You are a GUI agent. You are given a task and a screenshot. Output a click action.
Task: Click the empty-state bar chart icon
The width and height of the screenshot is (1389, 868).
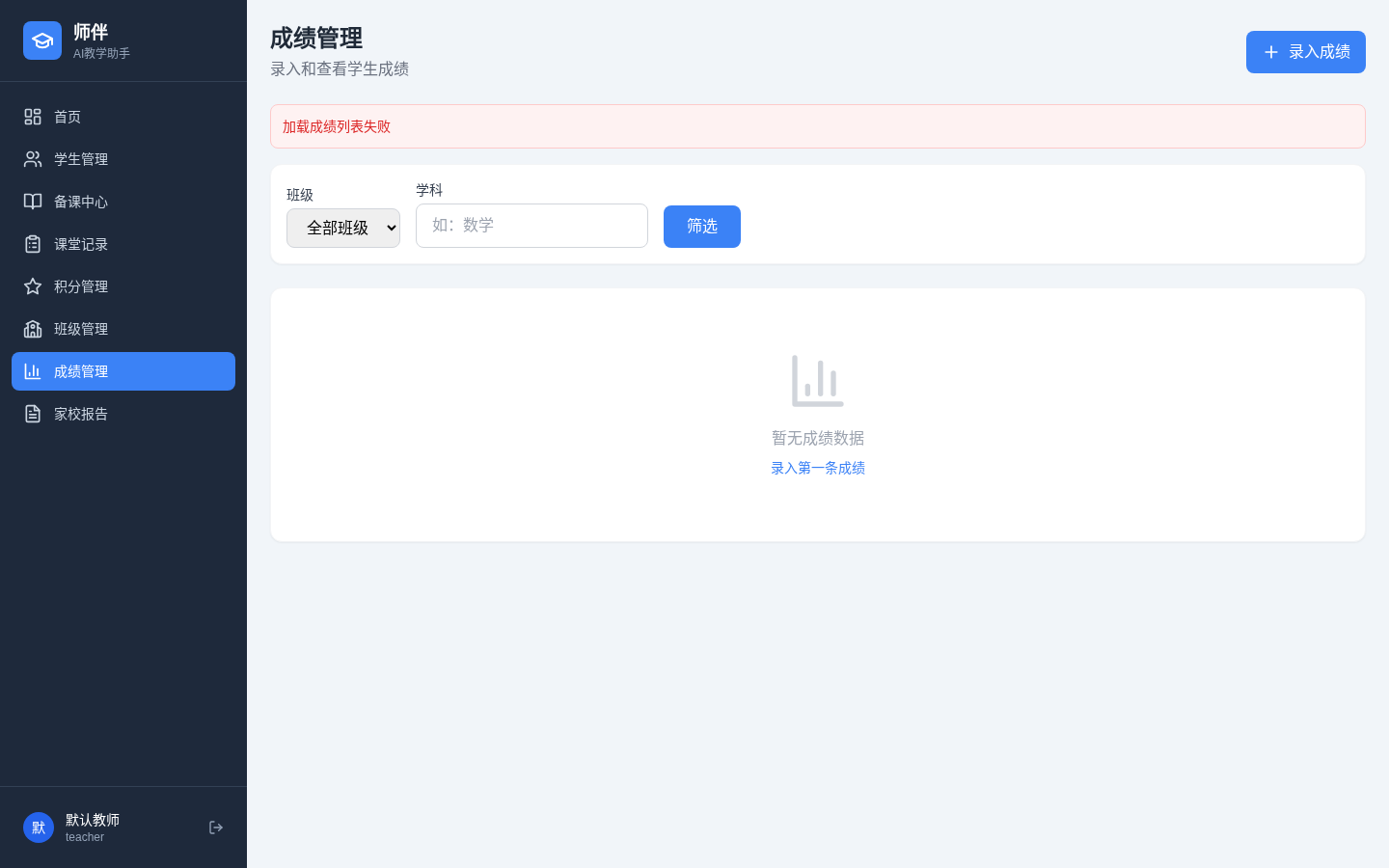pyautogui.click(x=818, y=381)
